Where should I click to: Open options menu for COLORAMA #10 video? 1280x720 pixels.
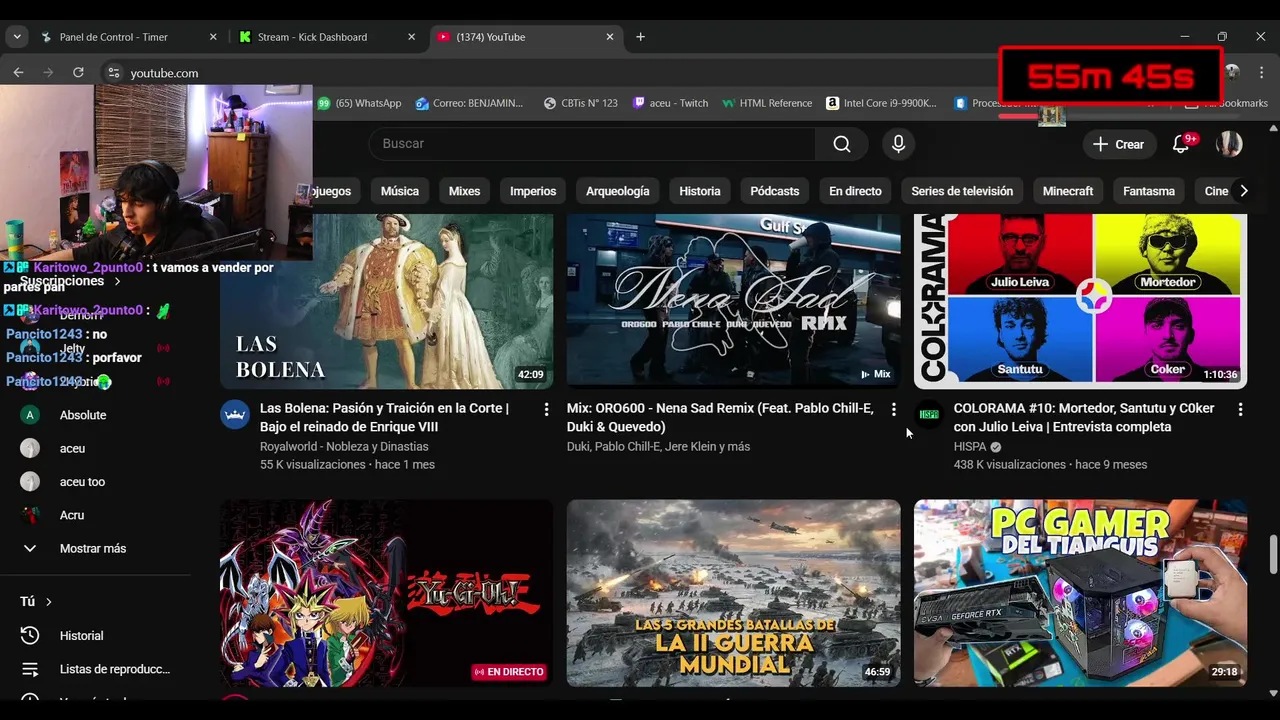(1240, 410)
